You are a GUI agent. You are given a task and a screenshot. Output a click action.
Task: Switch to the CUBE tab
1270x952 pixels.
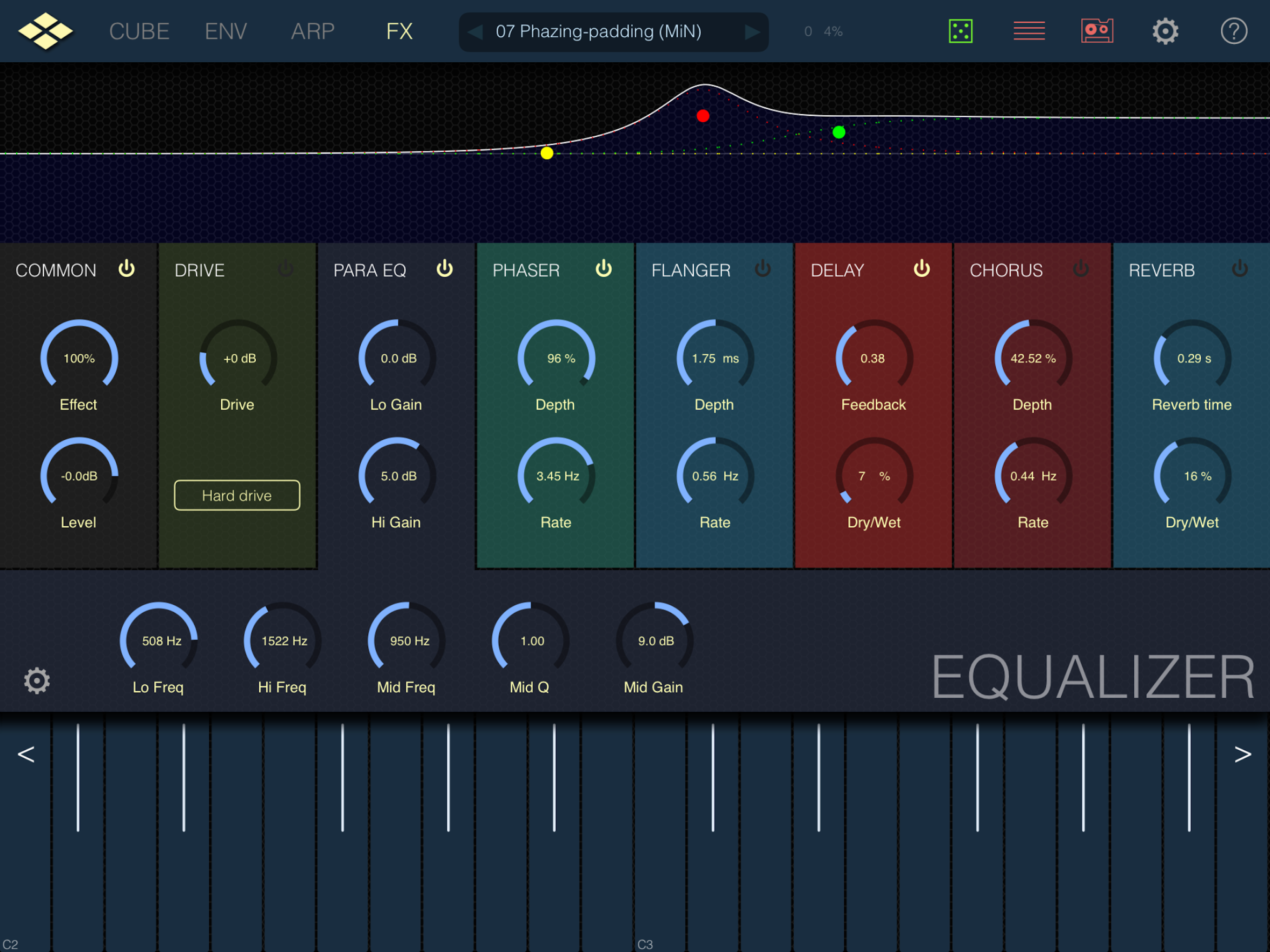pos(139,32)
